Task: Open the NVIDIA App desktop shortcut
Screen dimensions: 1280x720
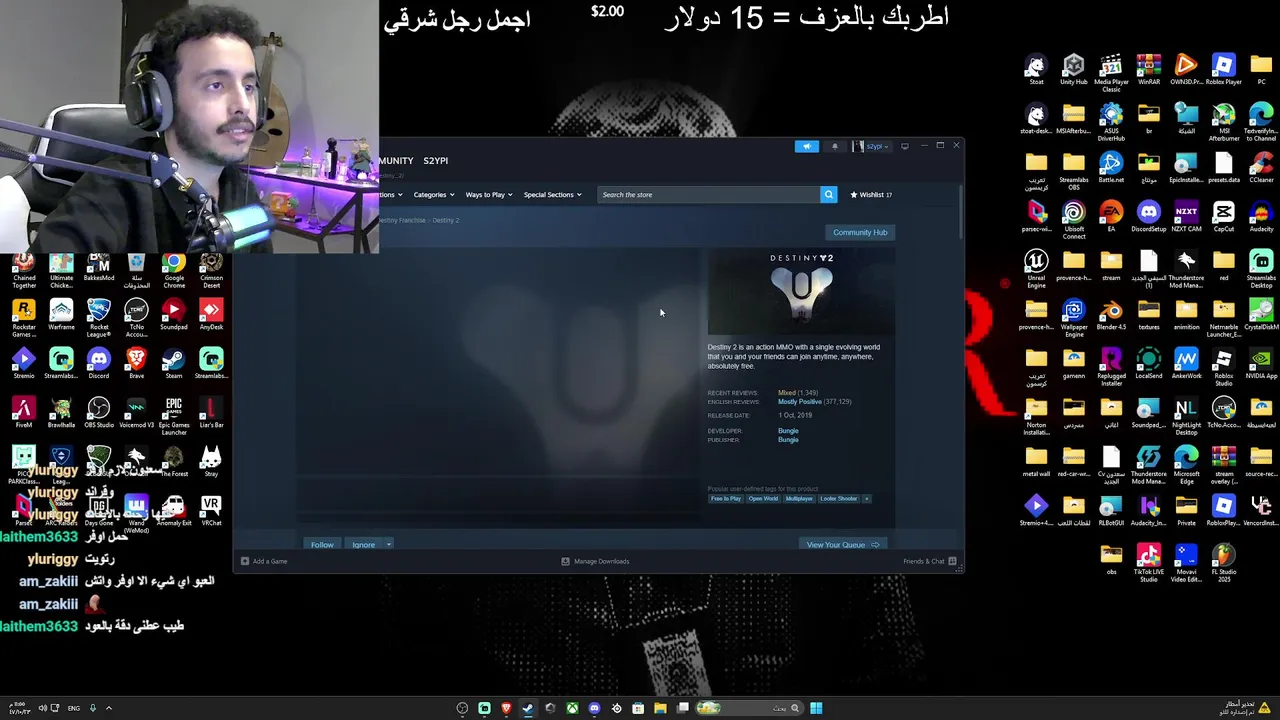Action: click(1261, 364)
